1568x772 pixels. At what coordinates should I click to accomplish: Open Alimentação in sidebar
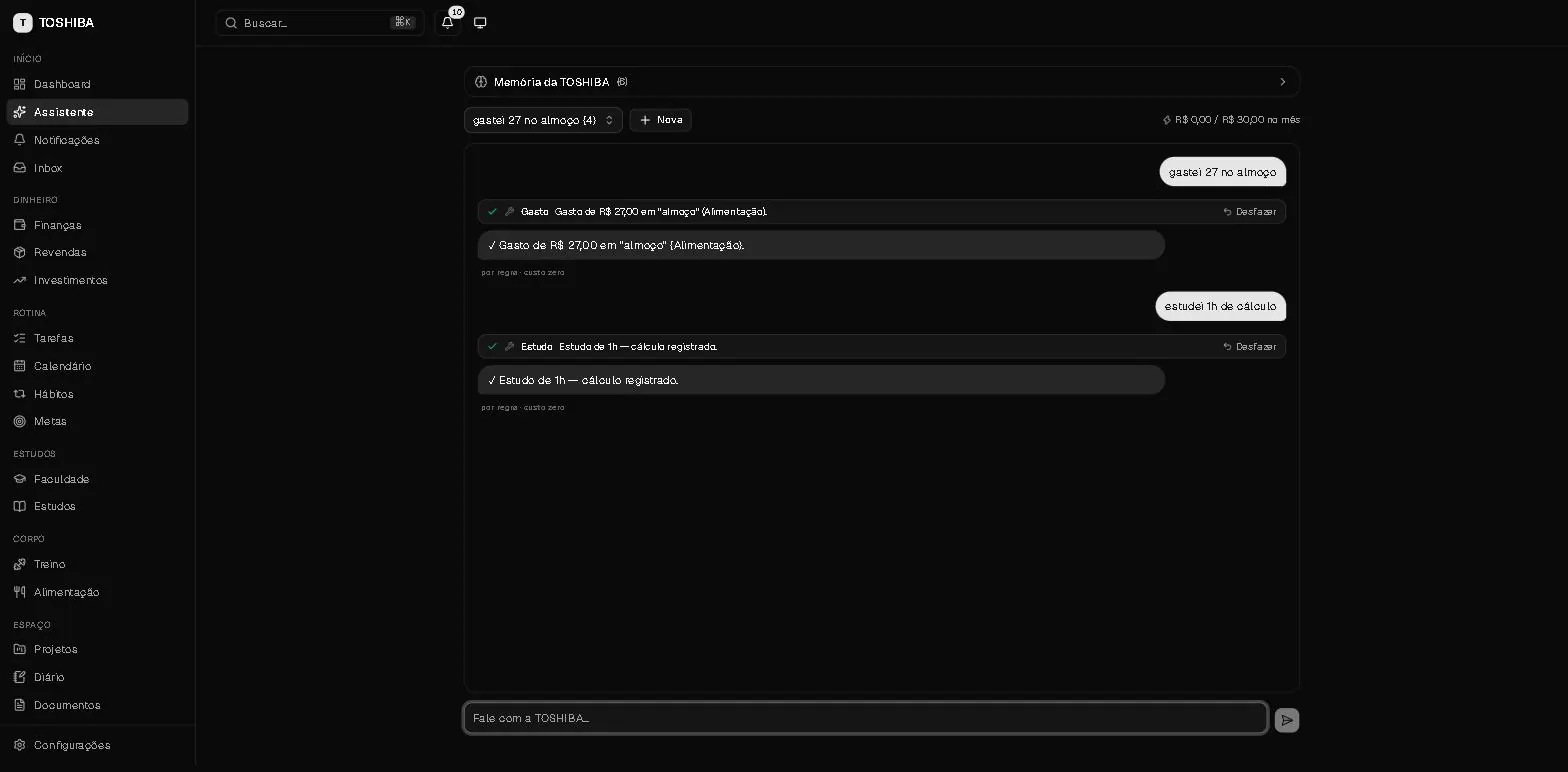[97, 592]
